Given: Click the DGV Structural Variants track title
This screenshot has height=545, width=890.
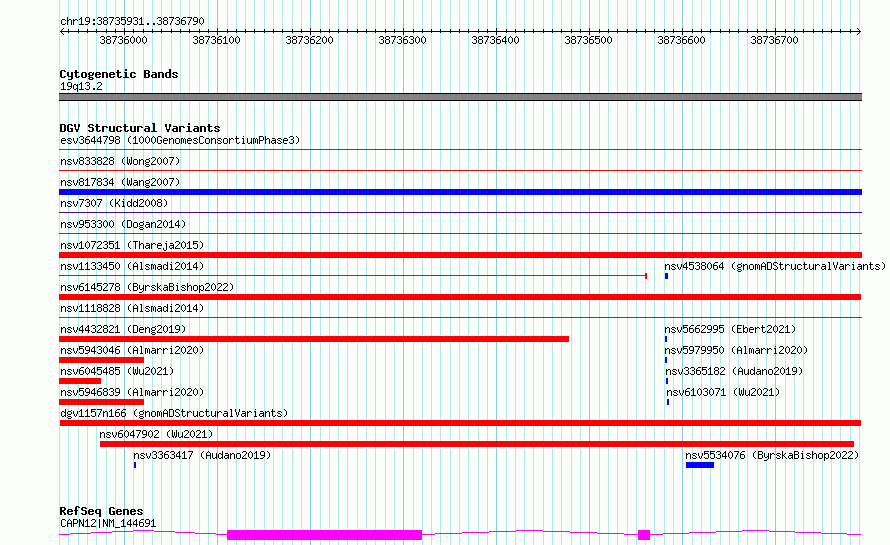Looking at the screenshot, I should (x=140, y=128).
